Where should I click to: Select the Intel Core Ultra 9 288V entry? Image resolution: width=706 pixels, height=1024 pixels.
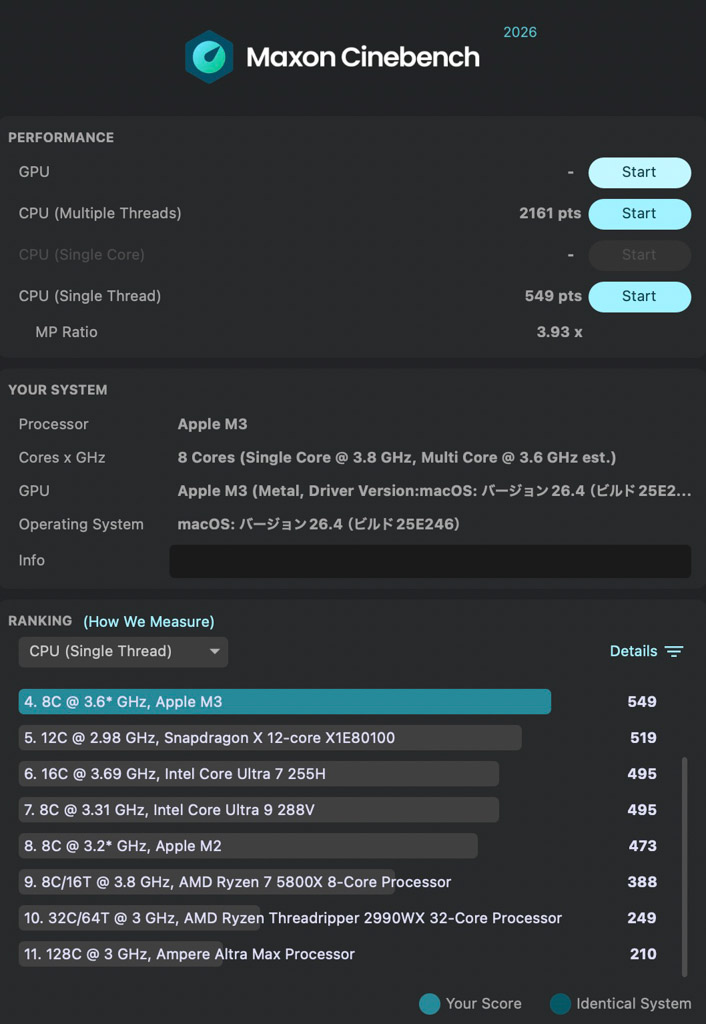tap(259, 810)
